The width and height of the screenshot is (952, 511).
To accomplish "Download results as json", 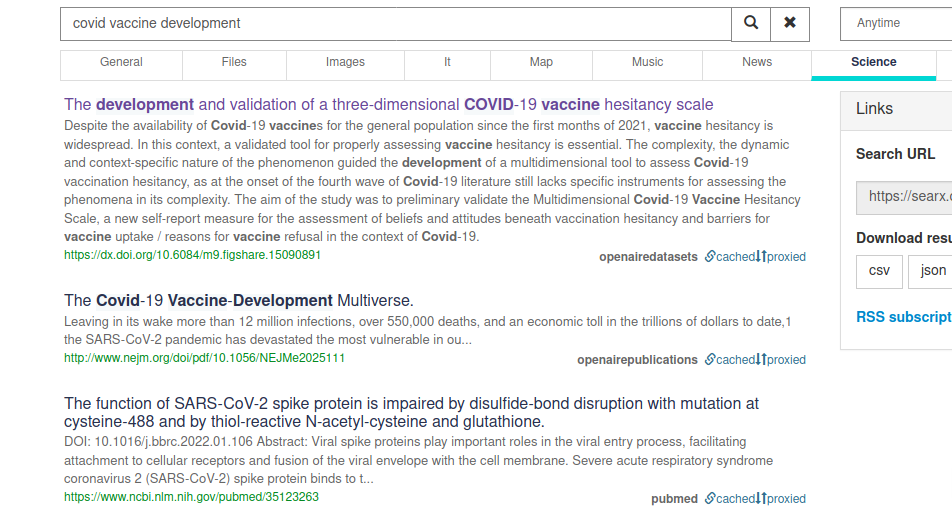I will click(x=932, y=271).
